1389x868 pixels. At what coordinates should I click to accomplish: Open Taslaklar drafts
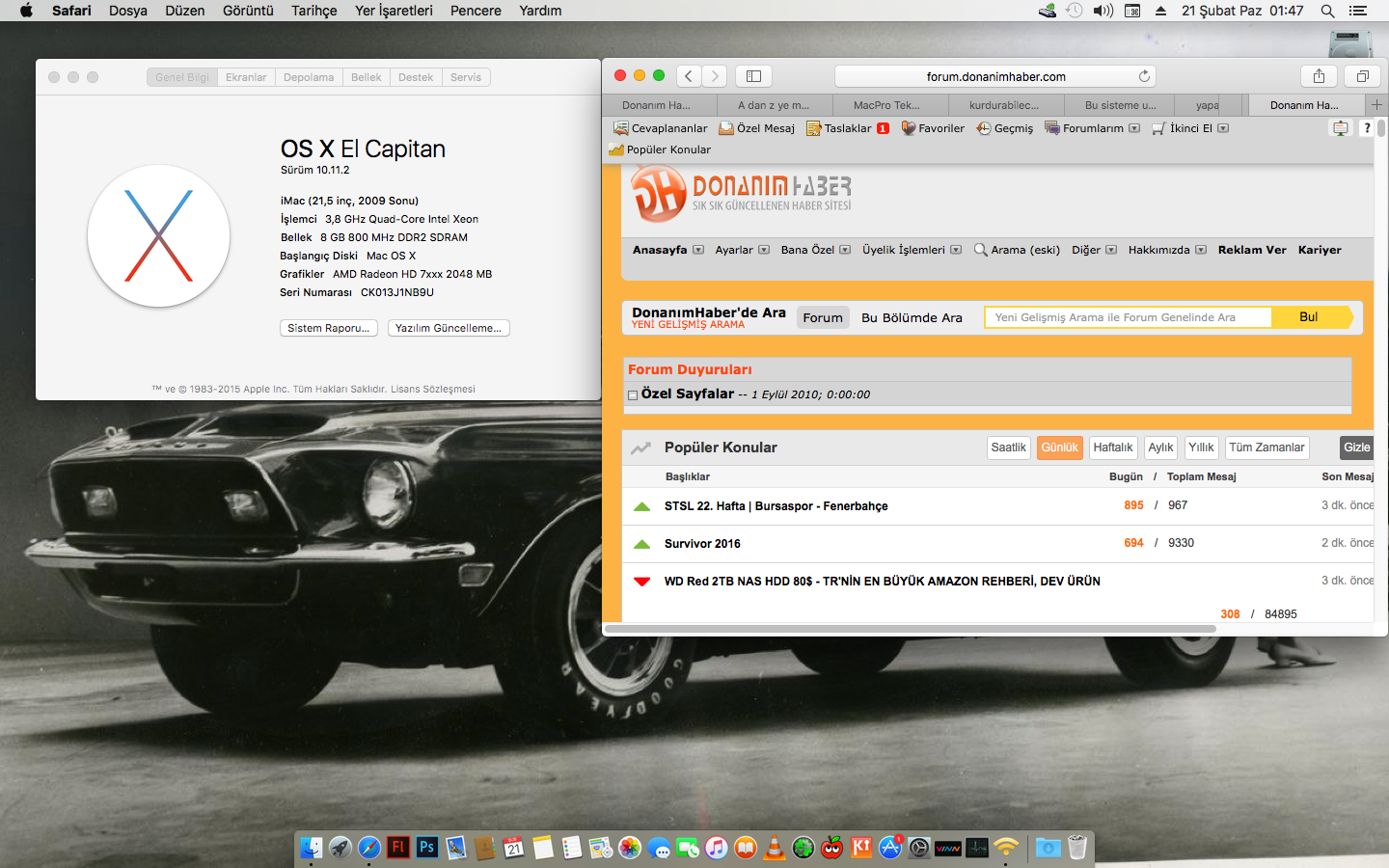point(848,128)
